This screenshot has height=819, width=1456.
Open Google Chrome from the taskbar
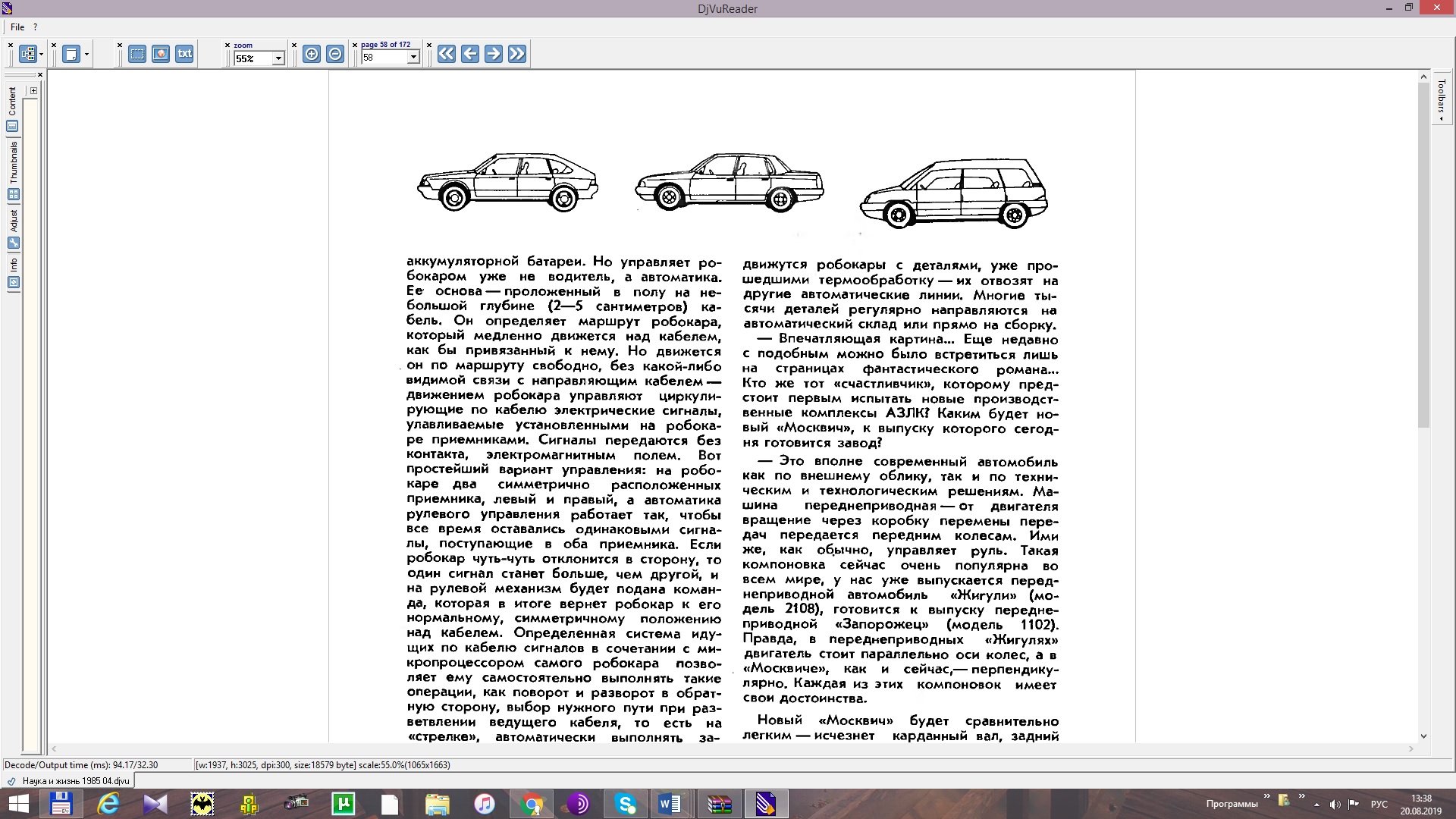tap(532, 804)
